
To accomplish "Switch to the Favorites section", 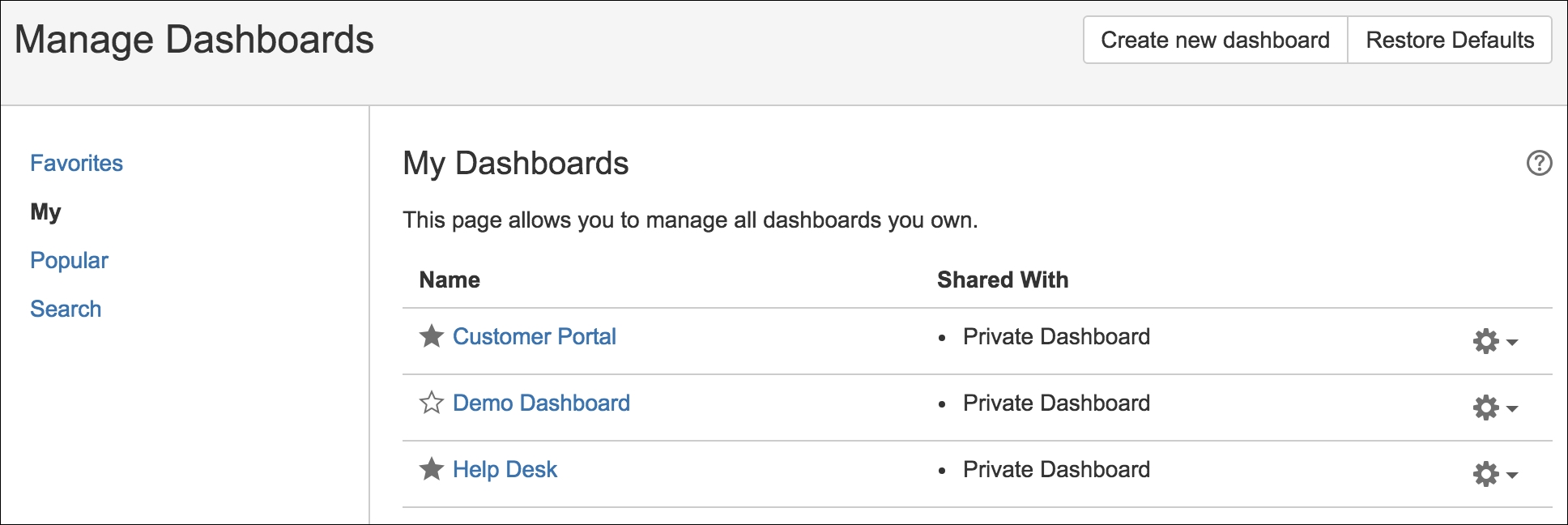I will [76, 163].
